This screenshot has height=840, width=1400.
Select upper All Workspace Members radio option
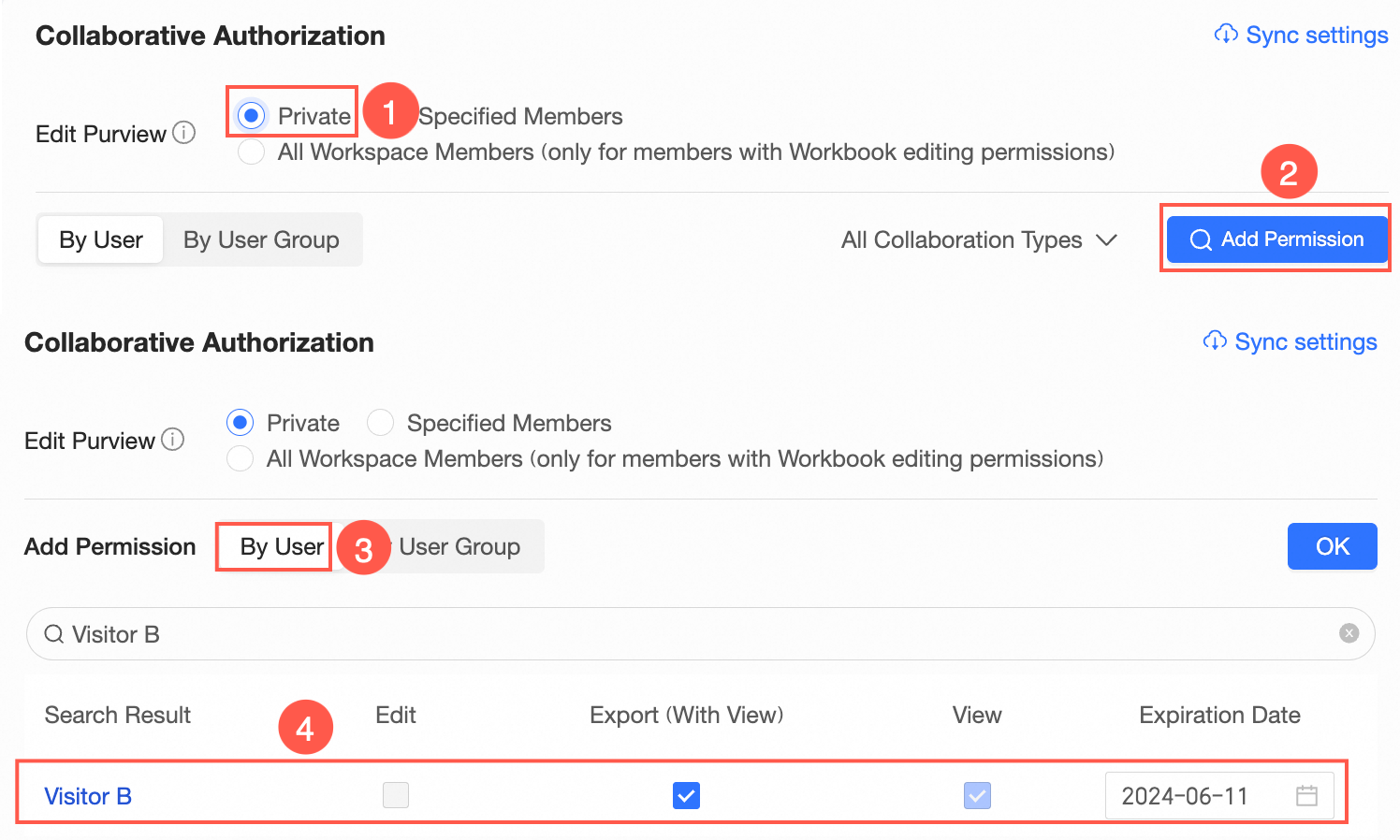[251, 152]
